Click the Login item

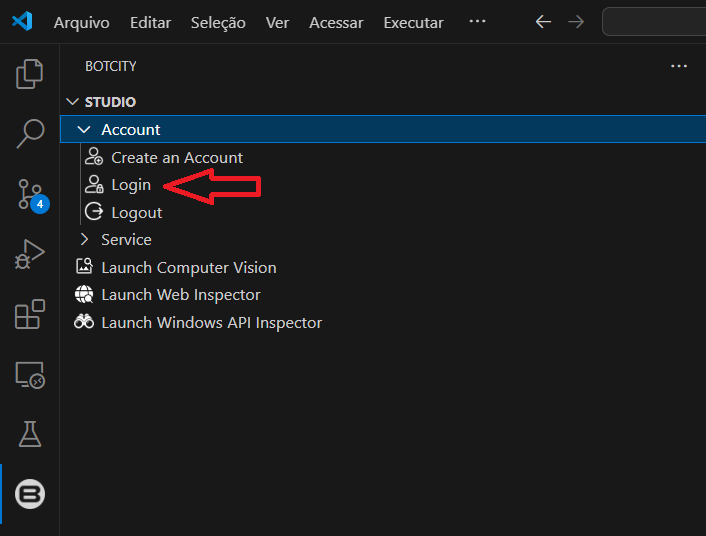130,185
